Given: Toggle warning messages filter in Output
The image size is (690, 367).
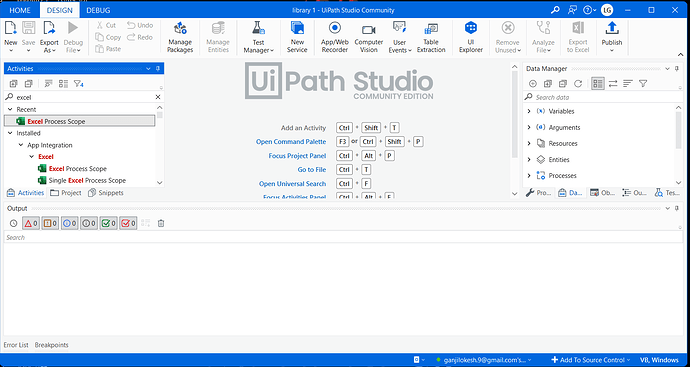Looking at the screenshot, I should pos(50,224).
